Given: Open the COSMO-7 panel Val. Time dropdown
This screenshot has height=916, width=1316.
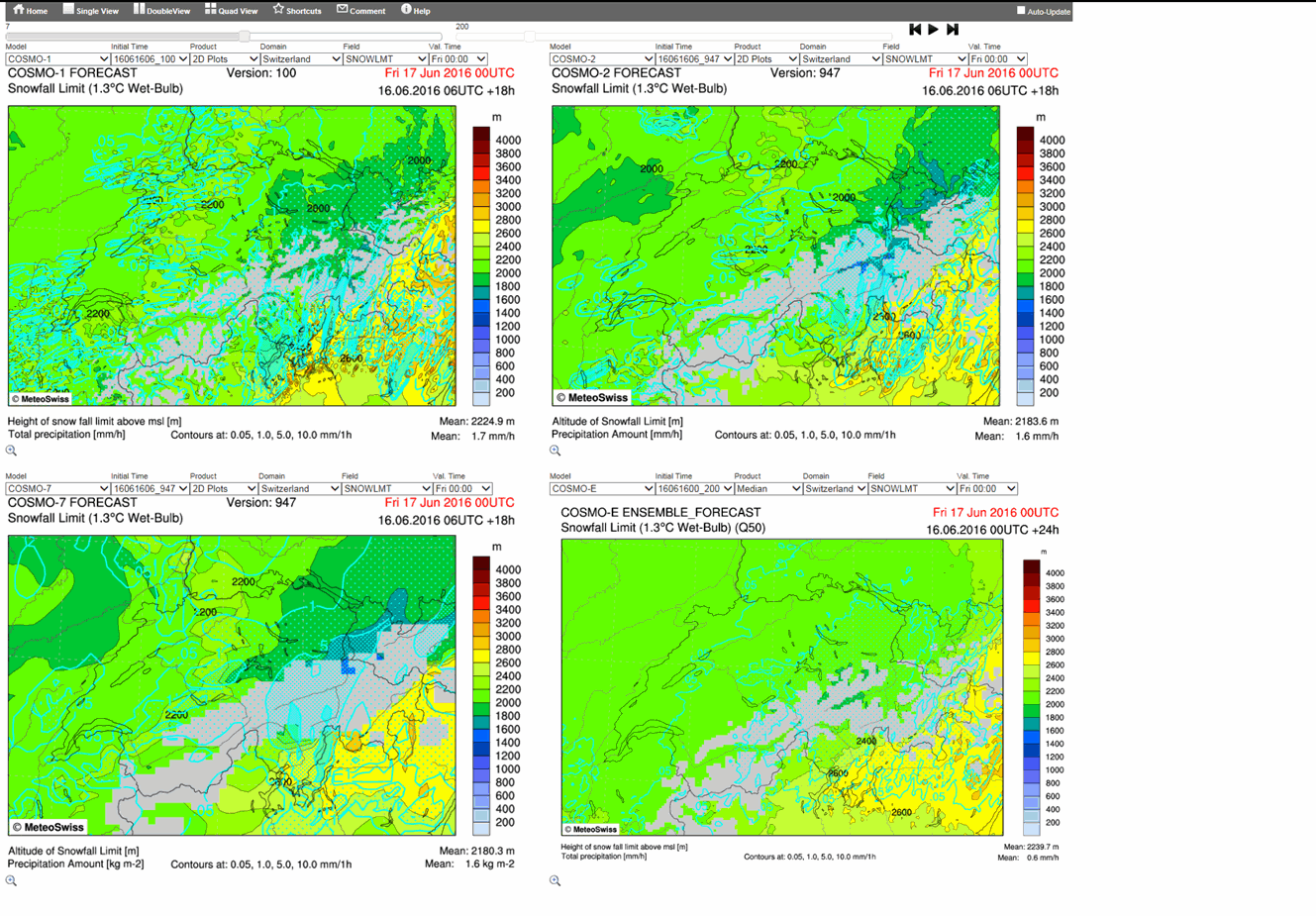Looking at the screenshot, I should [x=461, y=489].
